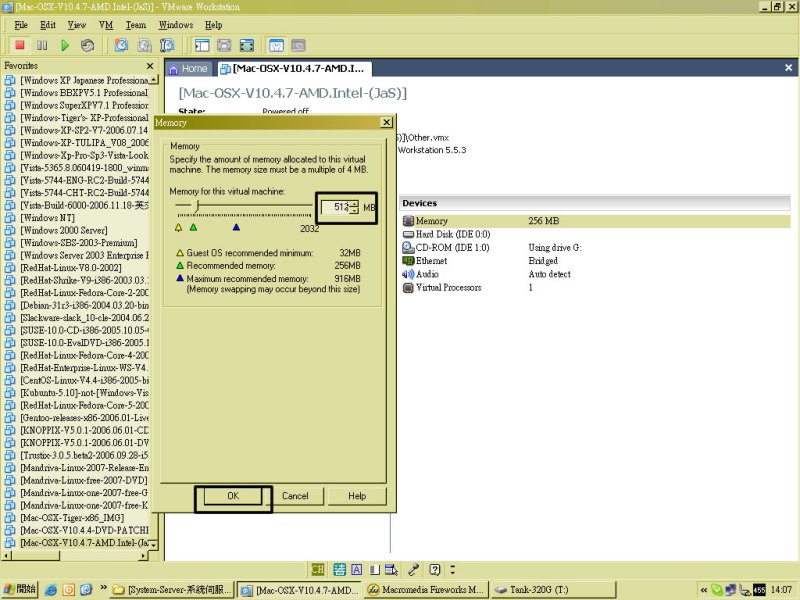Open the File menu
This screenshot has height=600, width=800.
pyautogui.click(x=21, y=25)
